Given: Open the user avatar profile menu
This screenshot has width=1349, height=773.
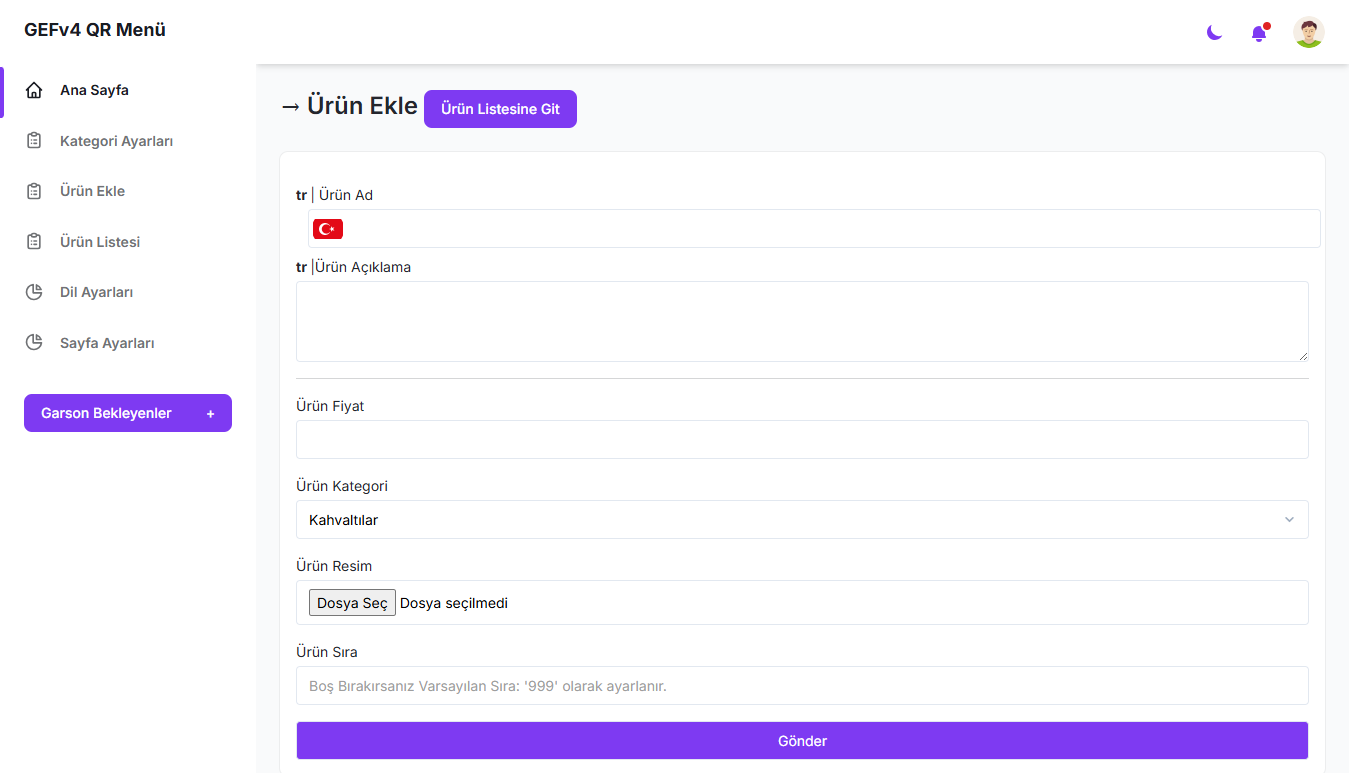Looking at the screenshot, I should (1308, 32).
